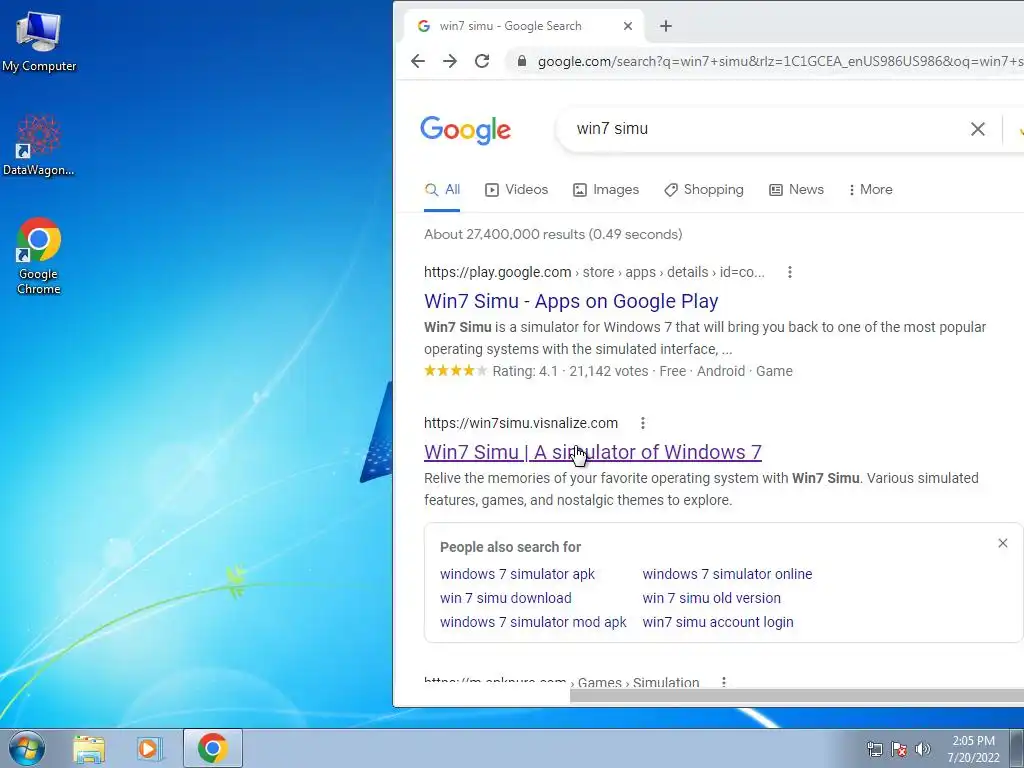
Task: View site info via the lock icon
Action: [521, 61]
